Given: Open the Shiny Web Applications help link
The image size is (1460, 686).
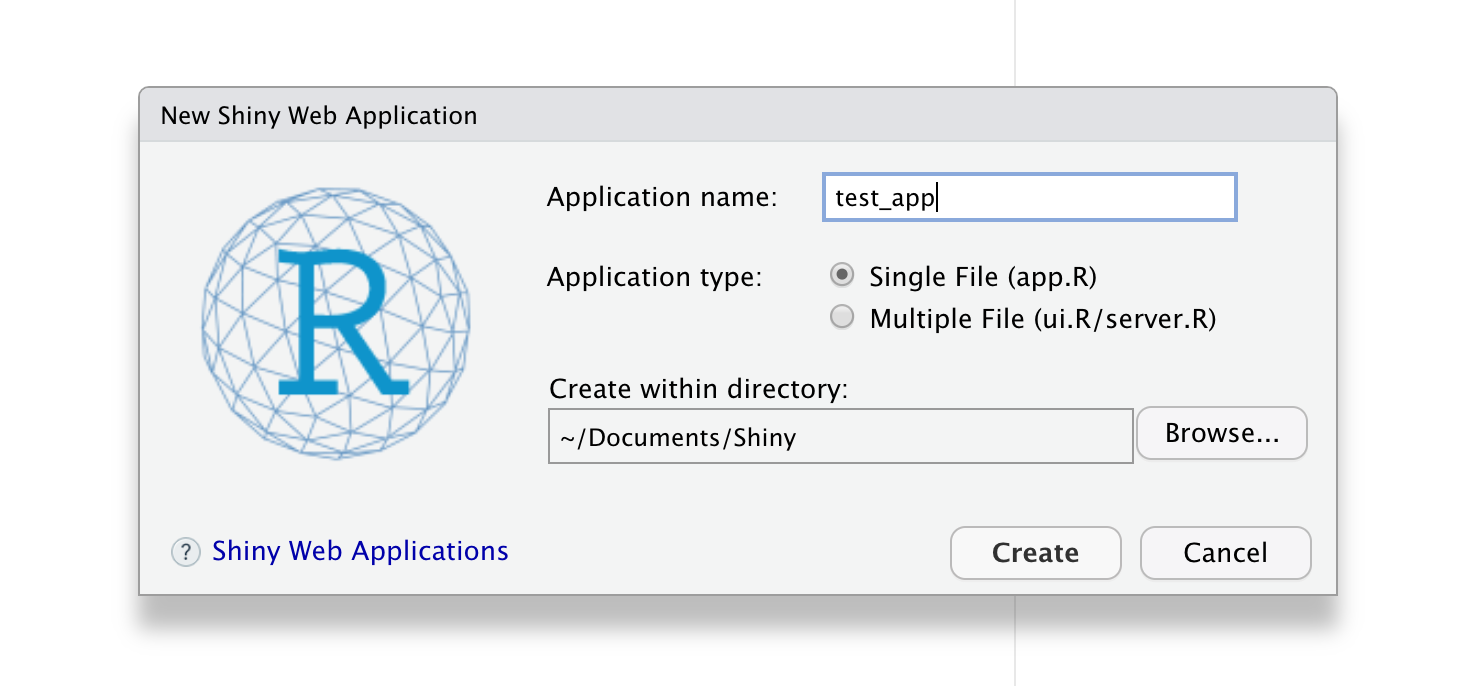Looking at the screenshot, I should (x=360, y=551).
